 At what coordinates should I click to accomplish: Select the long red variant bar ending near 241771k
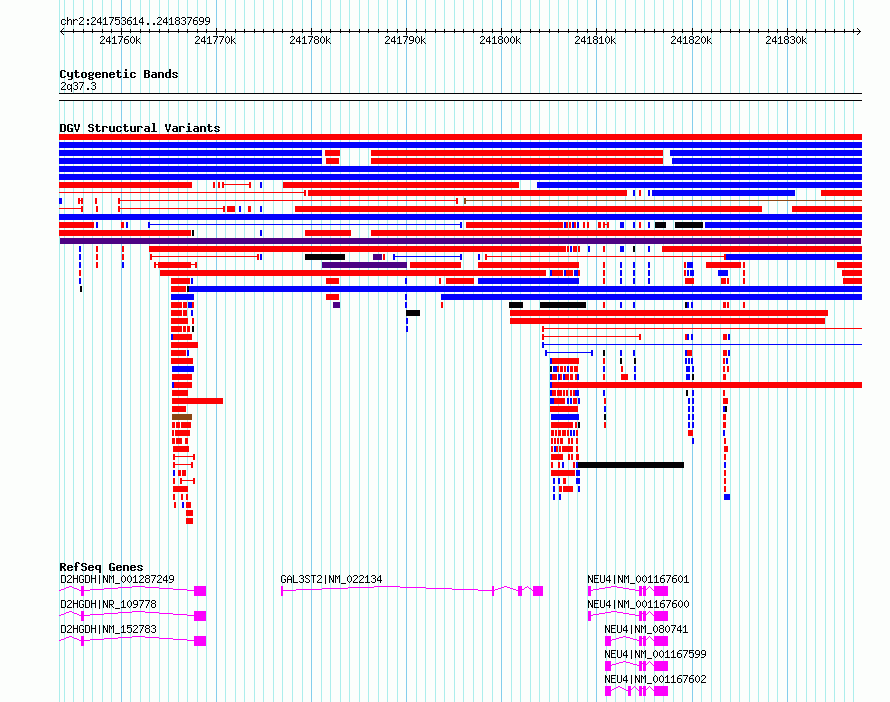pos(198,401)
